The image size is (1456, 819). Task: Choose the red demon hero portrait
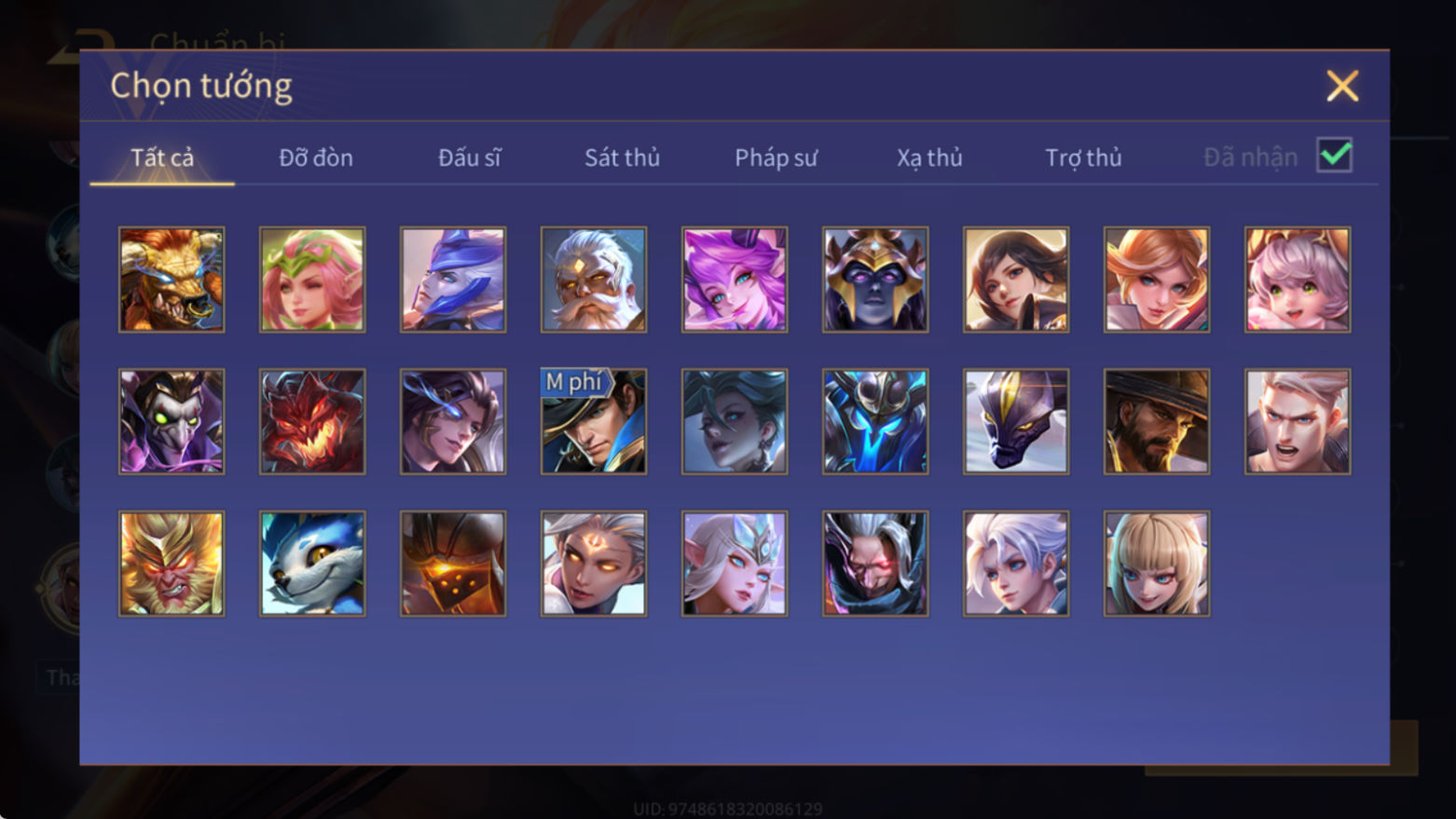[x=312, y=421]
